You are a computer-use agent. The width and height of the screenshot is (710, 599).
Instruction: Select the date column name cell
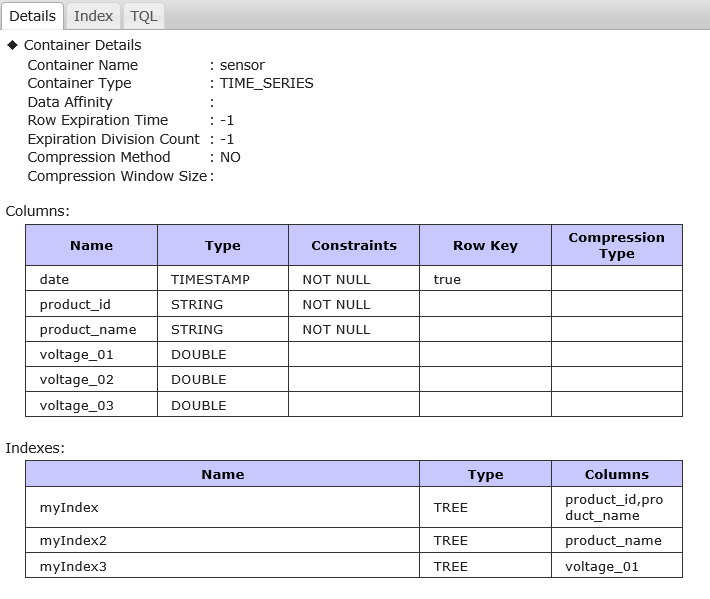pos(55,279)
